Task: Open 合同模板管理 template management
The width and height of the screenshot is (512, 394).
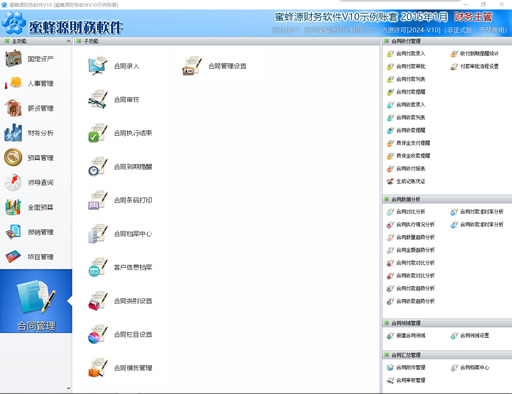Action: [x=98, y=368]
